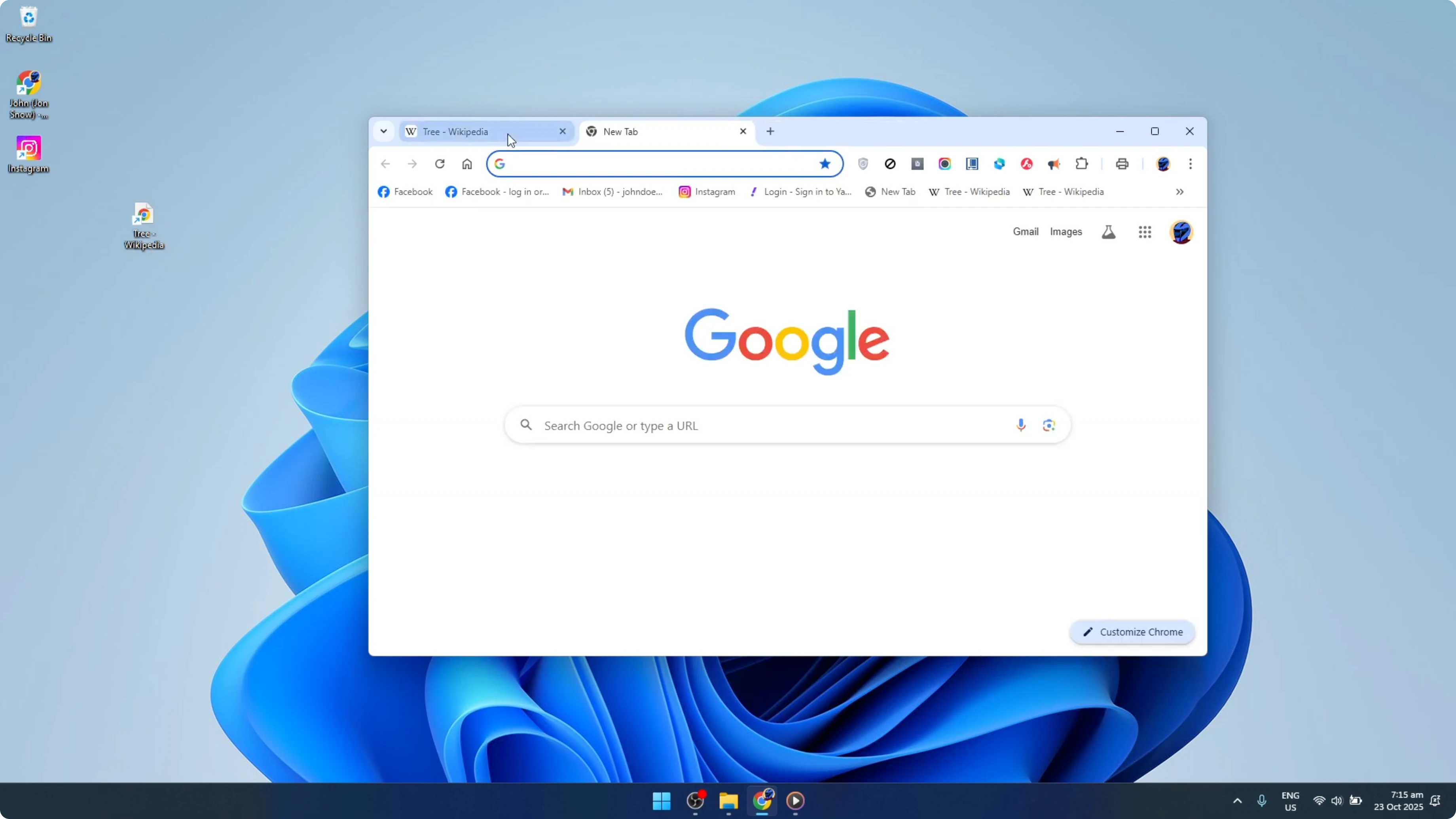Open the New Tab bookmark

pyautogui.click(x=890, y=191)
